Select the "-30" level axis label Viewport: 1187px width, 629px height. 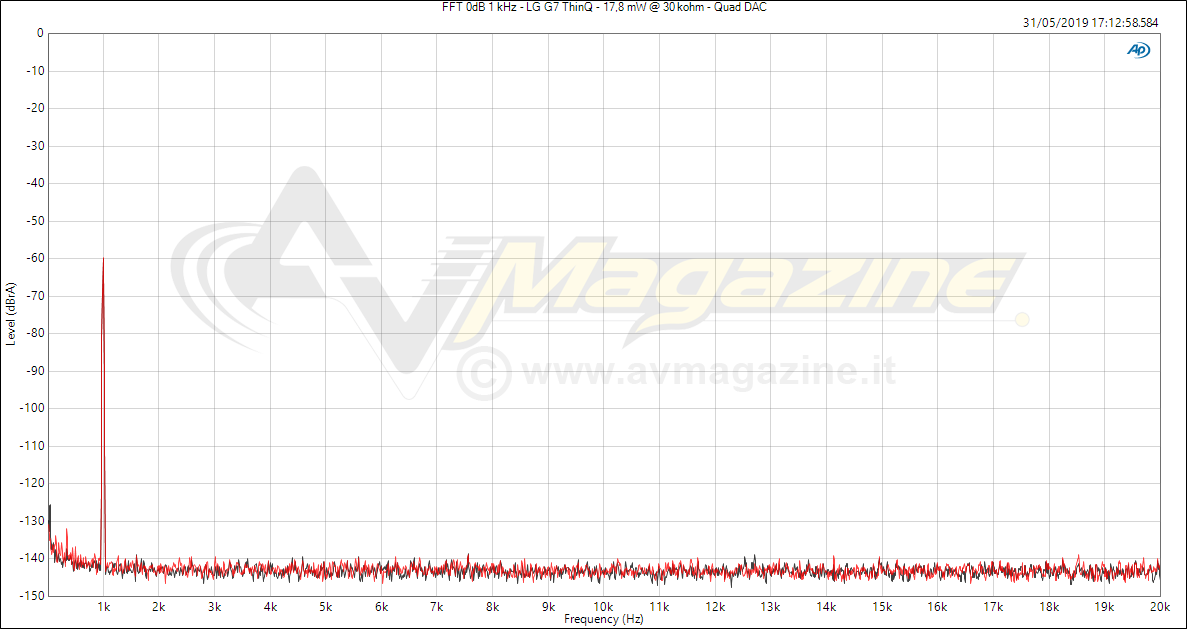point(35,146)
